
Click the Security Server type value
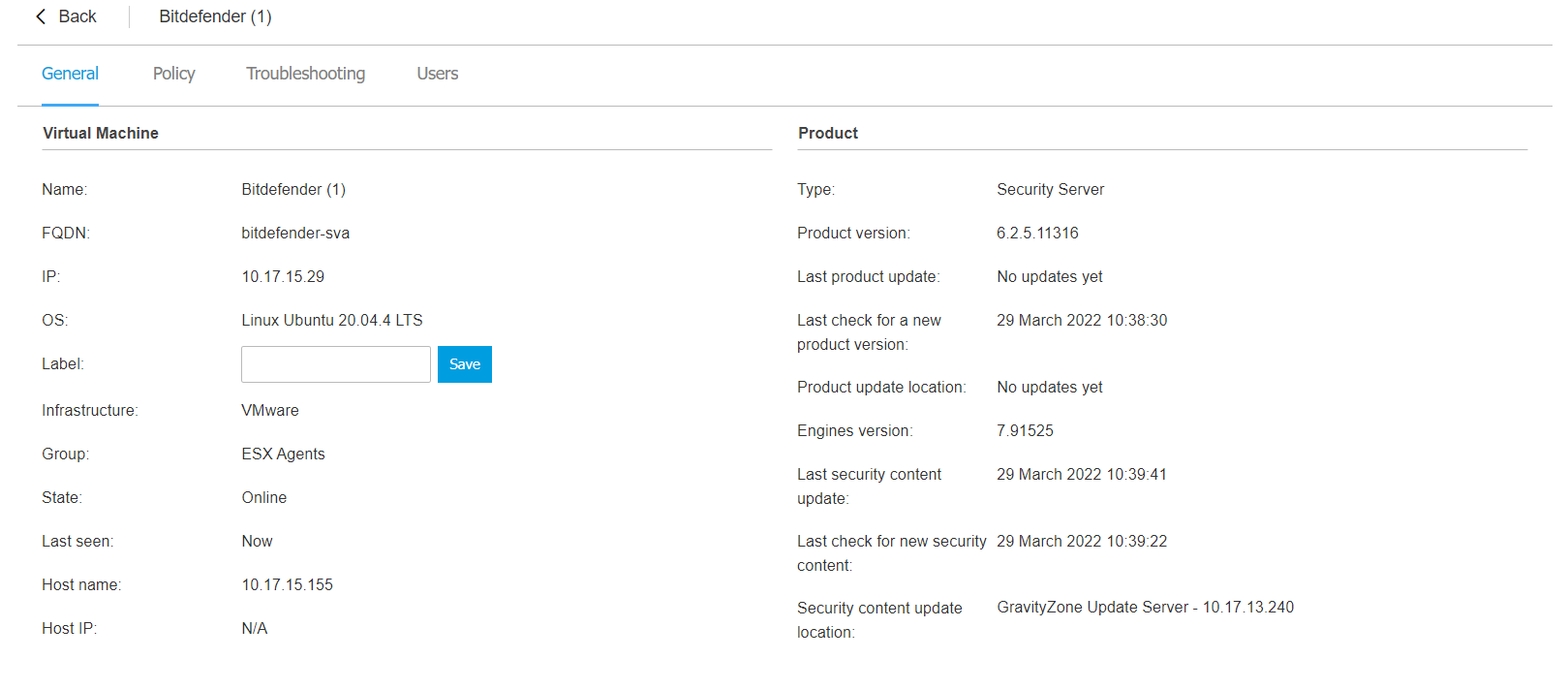tap(1050, 190)
